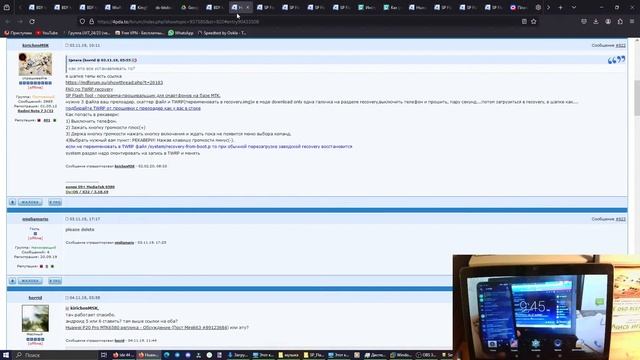Click the webcam overlay video of tablet
This screenshot has width=640, height=360.
546,307
